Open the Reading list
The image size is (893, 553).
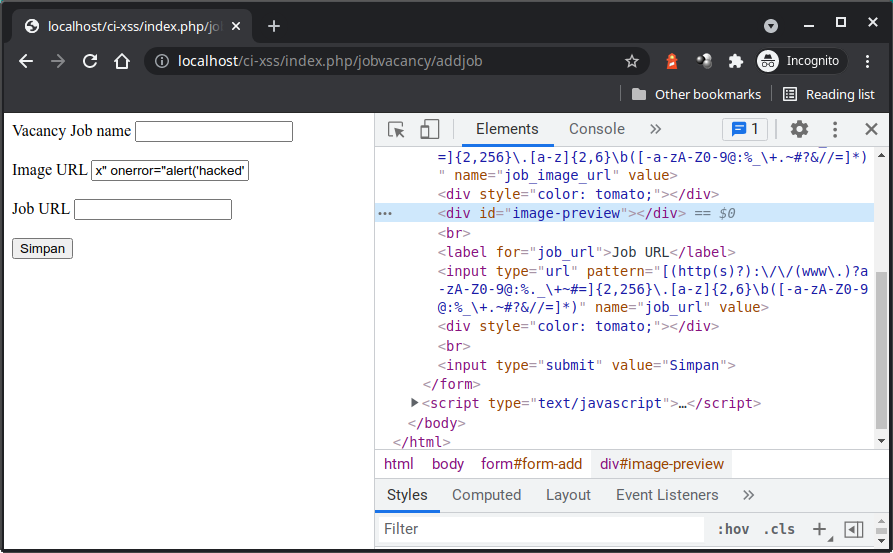(x=829, y=95)
